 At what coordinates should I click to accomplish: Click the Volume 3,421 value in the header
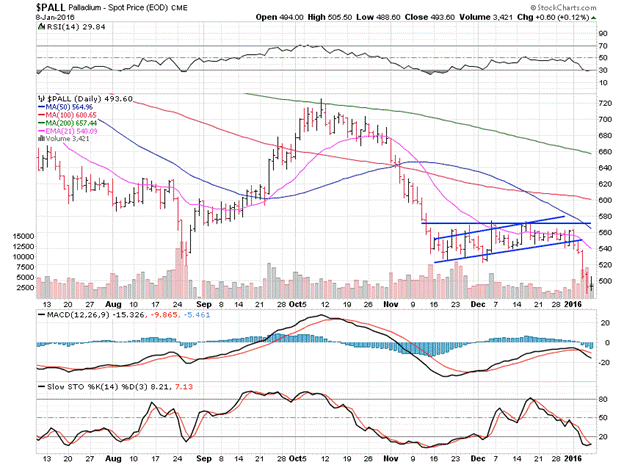486,18
